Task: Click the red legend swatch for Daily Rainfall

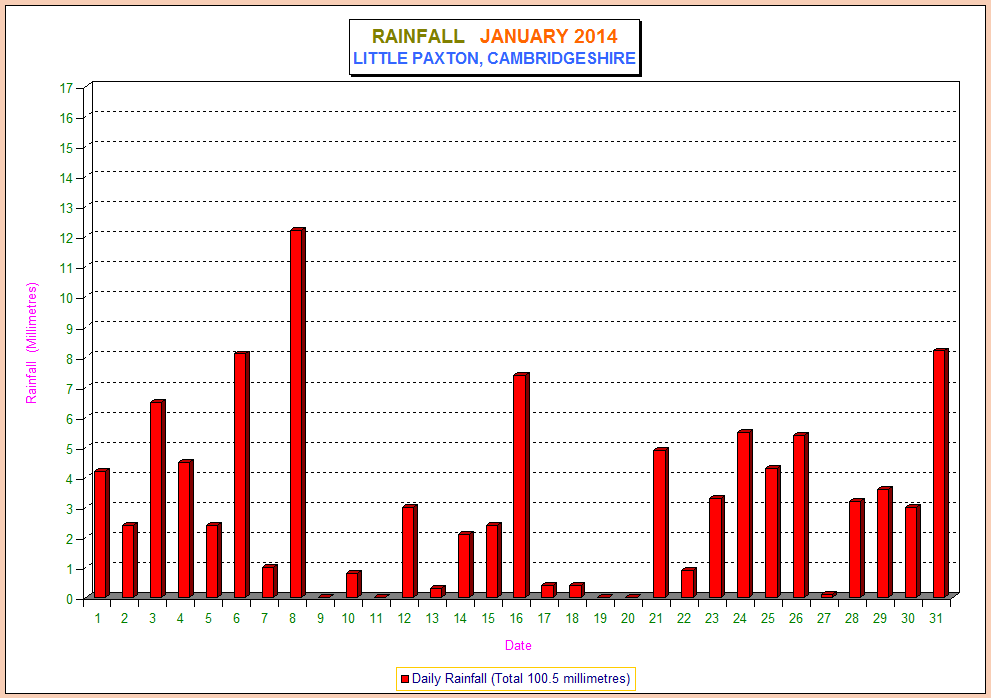Action: (x=405, y=679)
